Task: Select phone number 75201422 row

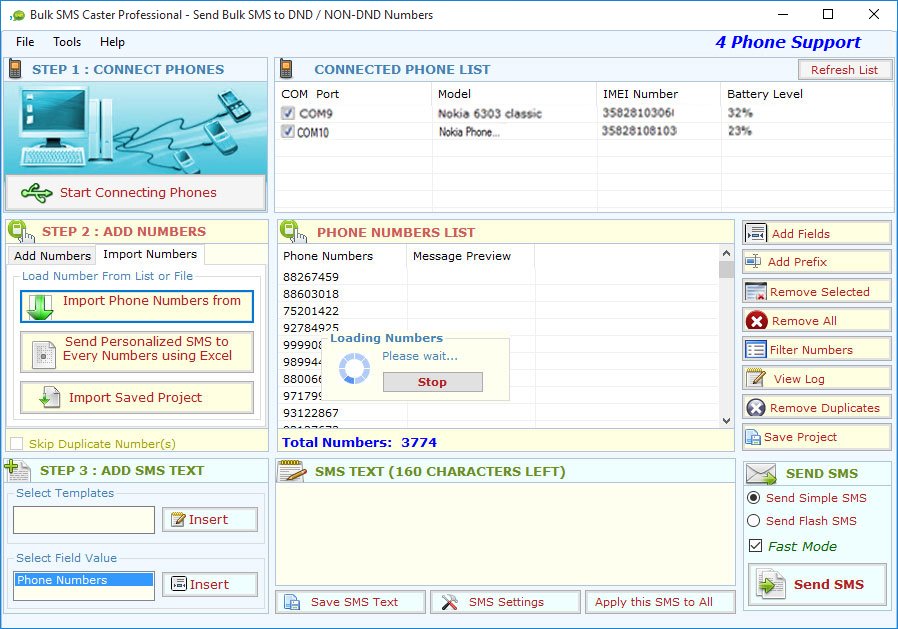Action: [311, 311]
